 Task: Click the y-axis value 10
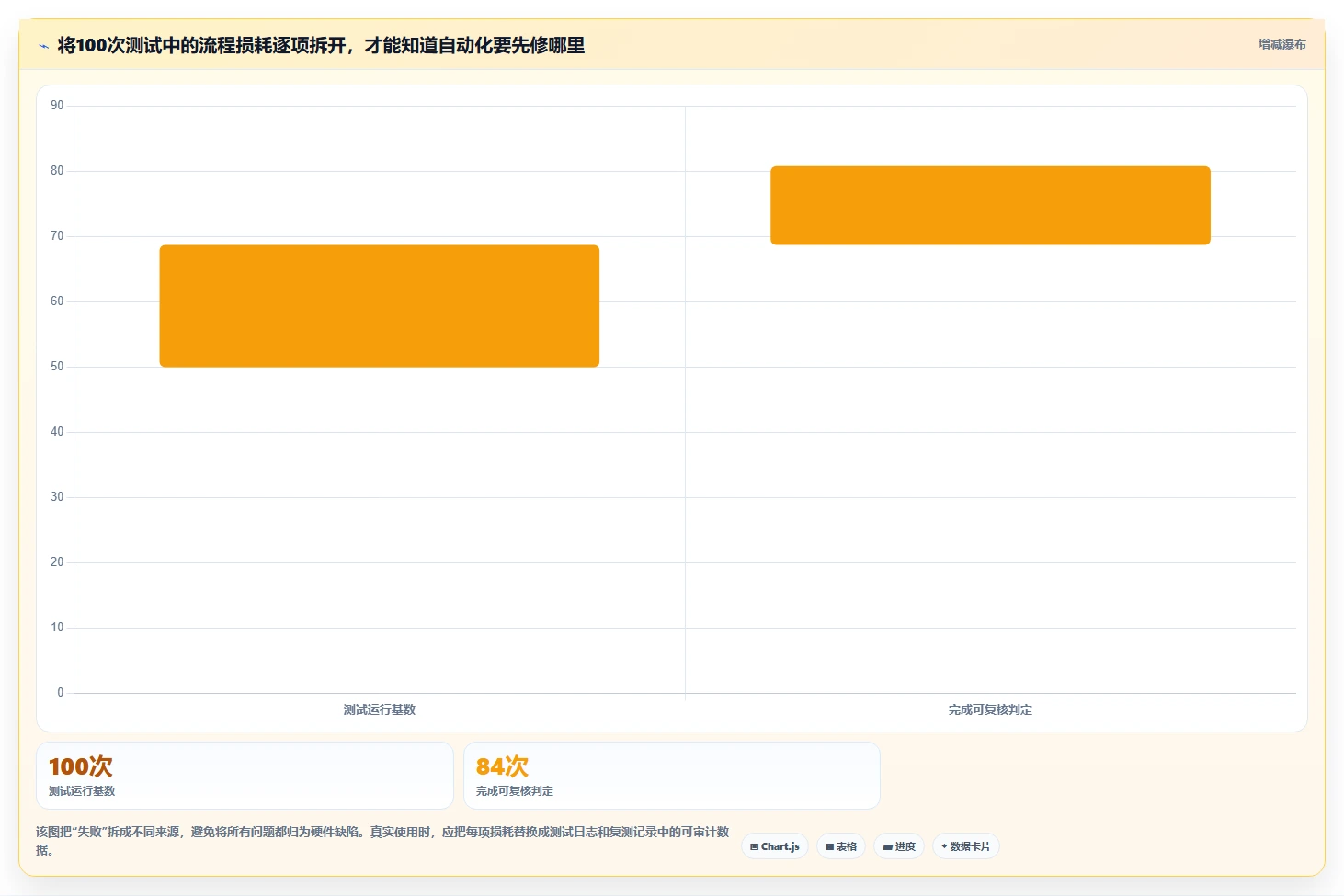click(x=57, y=628)
